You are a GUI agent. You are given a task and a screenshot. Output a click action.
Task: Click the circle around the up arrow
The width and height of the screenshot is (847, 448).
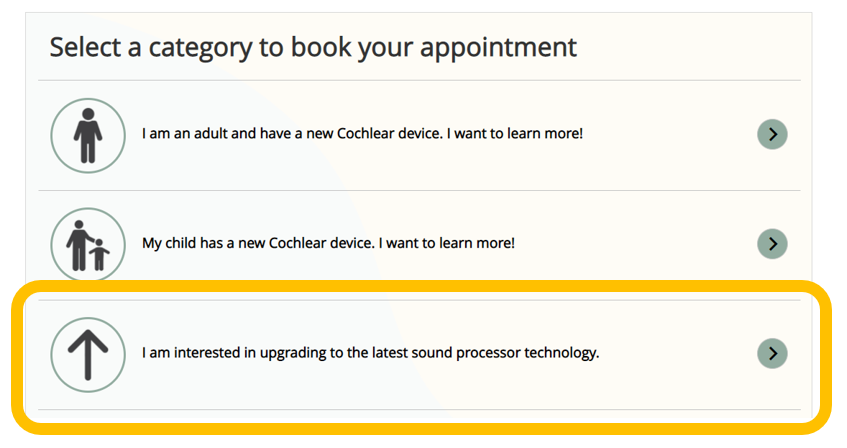88,355
